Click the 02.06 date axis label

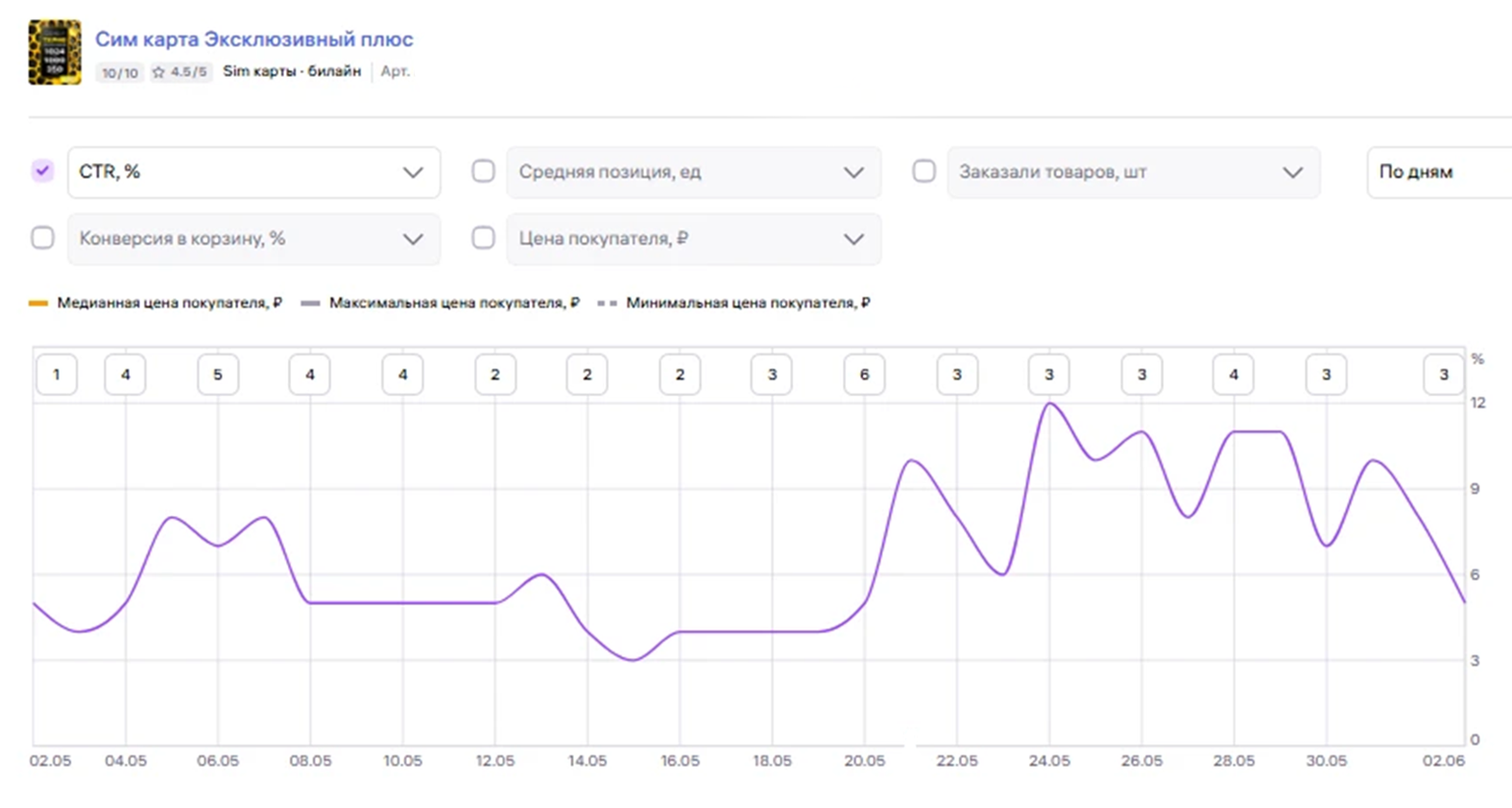point(1444,760)
